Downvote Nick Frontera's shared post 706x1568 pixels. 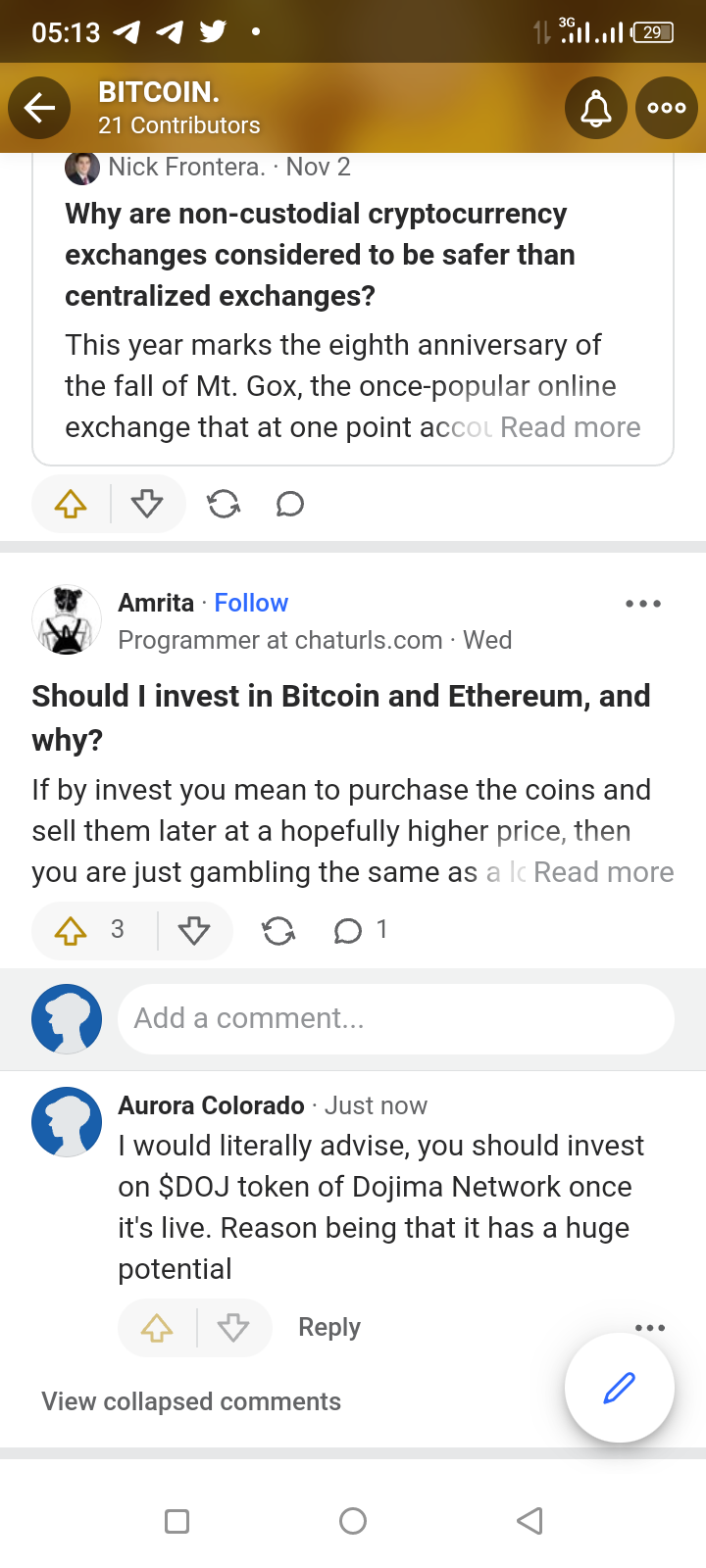(x=147, y=505)
